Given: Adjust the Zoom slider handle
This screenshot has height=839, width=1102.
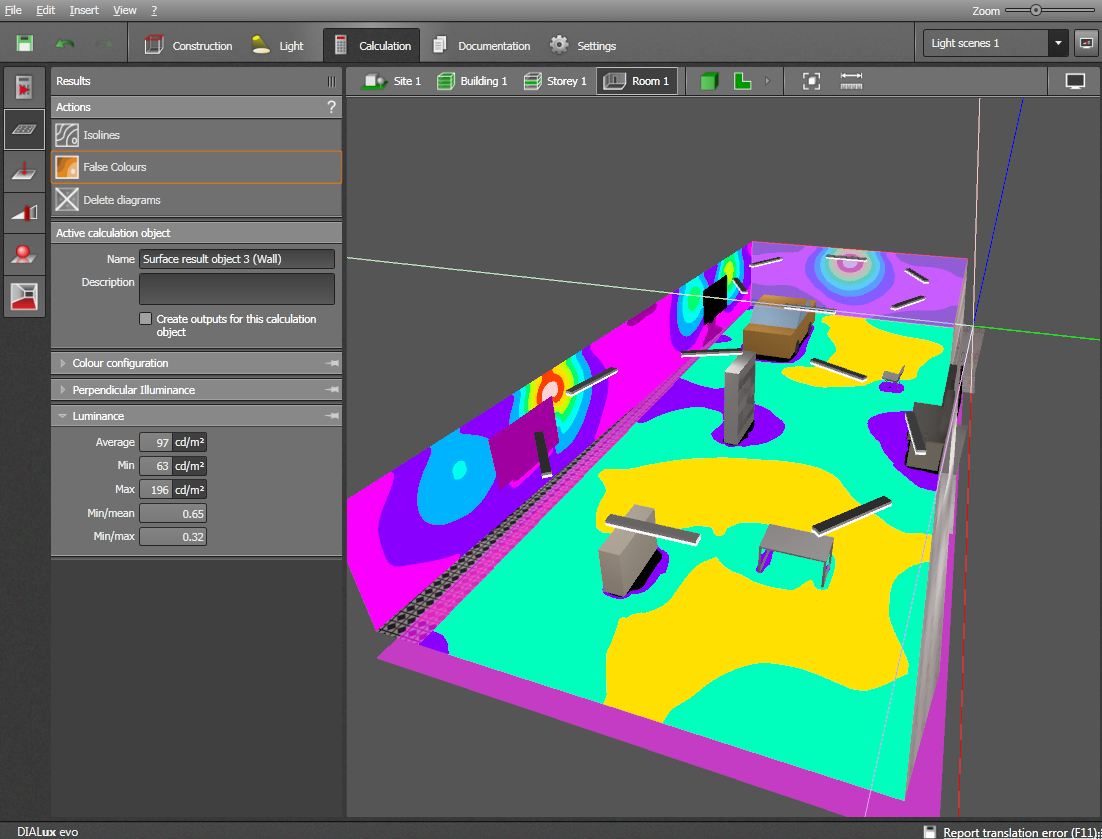Looking at the screenshot, I should [x=1036, y=11].
